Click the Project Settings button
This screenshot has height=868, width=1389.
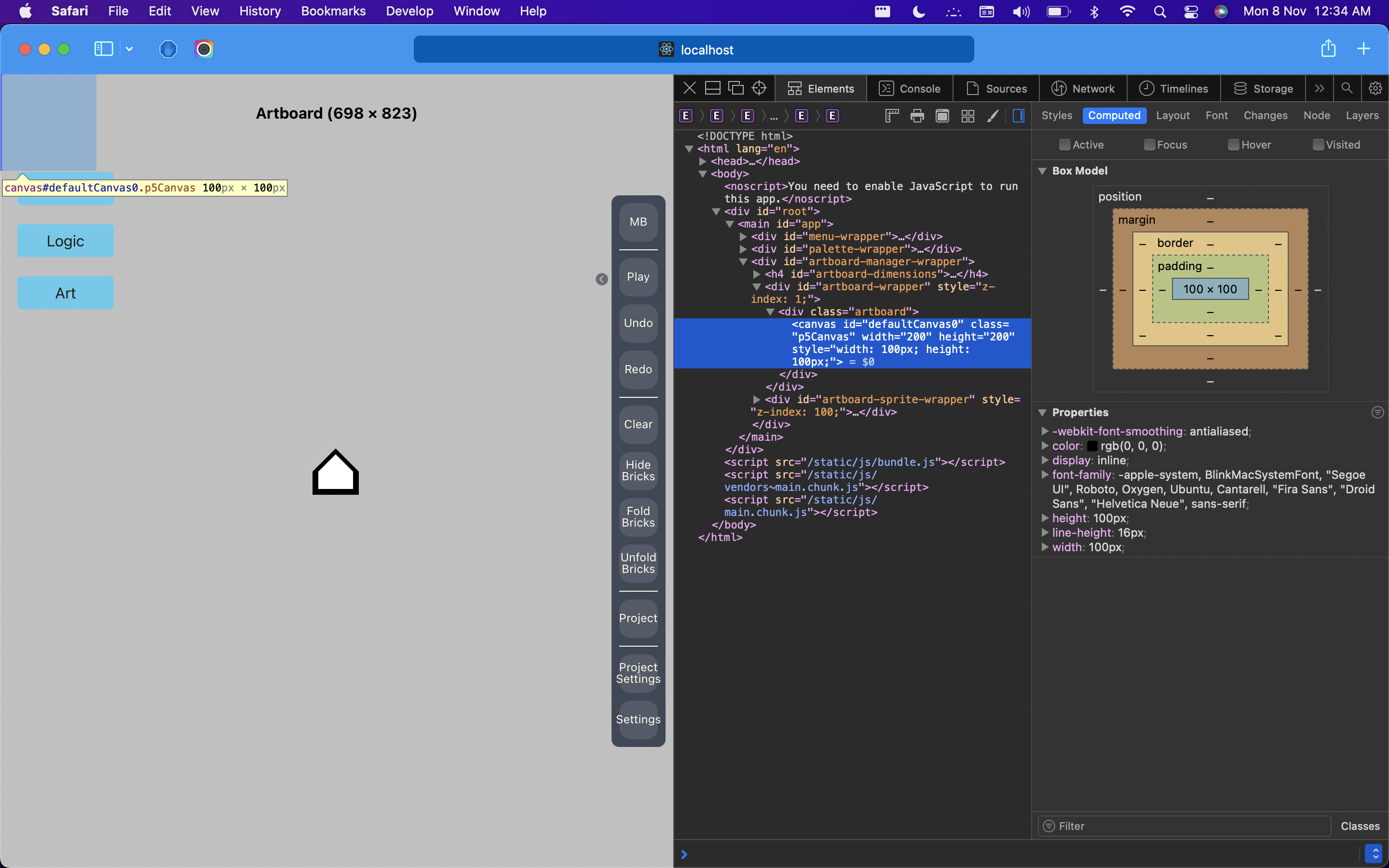638,673
